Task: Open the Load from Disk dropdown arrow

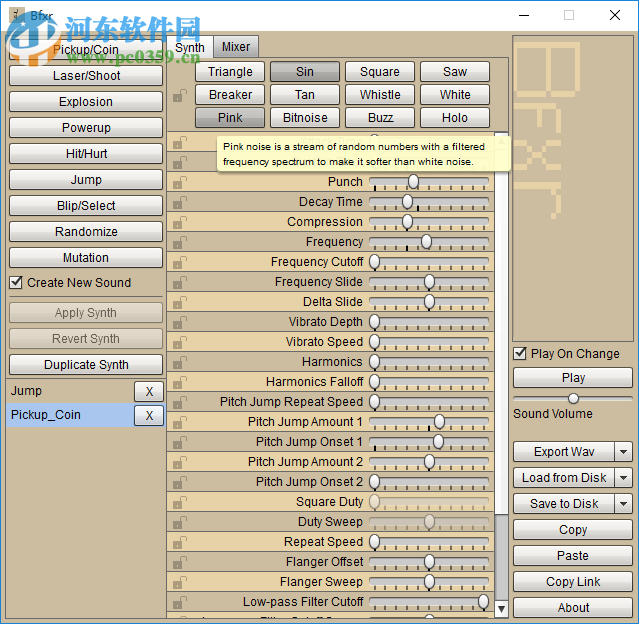Action: 623,478
